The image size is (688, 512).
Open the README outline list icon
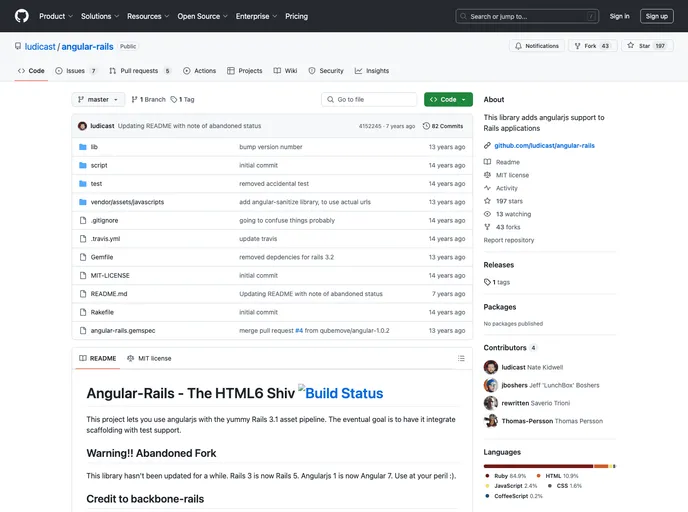click(x=461, y=358)
